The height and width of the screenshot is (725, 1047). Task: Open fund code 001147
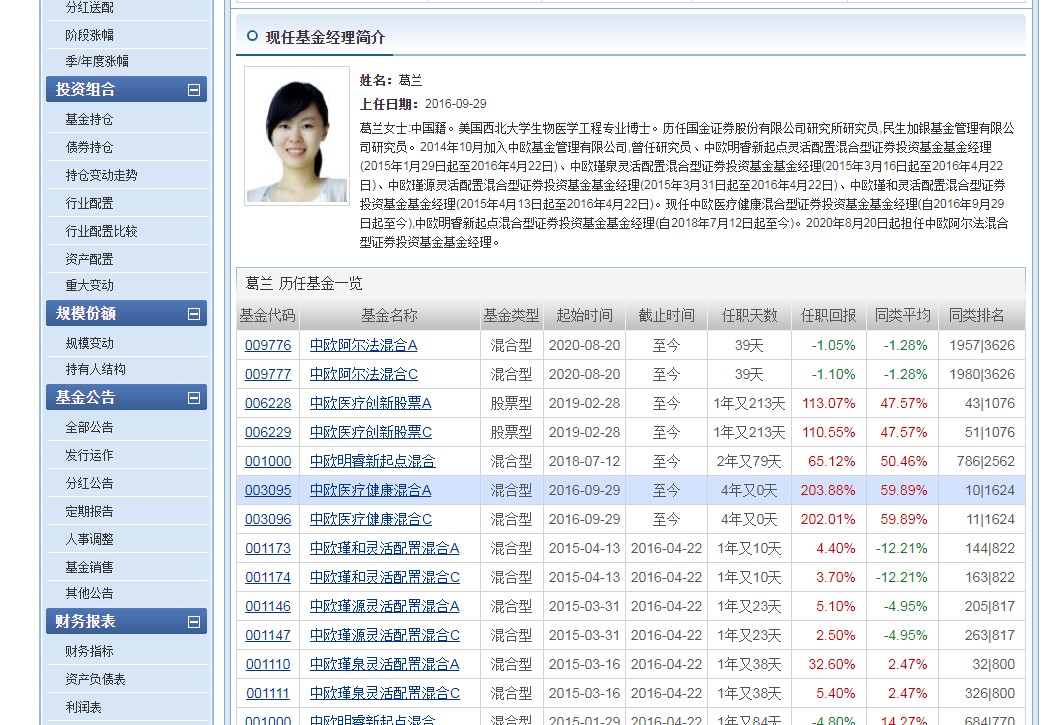[x=268, y=636]
